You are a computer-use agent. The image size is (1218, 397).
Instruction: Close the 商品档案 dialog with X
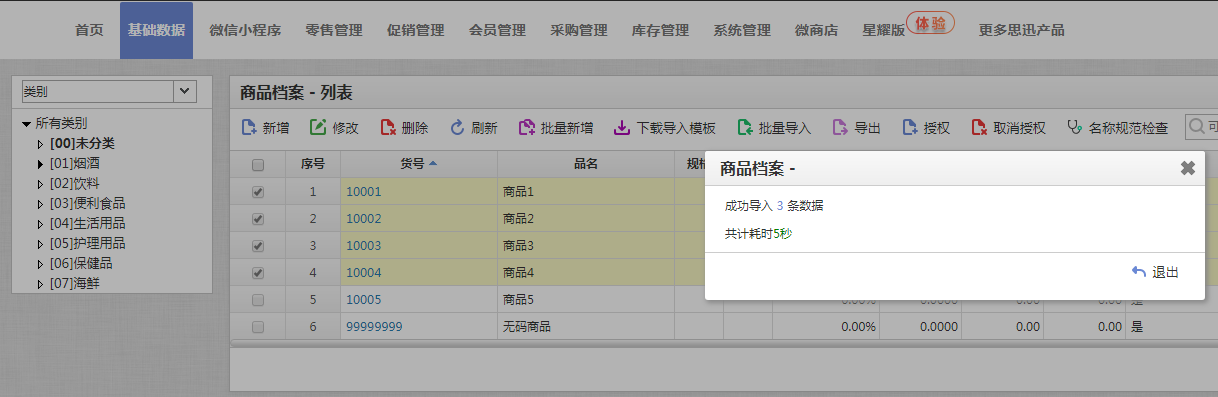coord(1187,168)
